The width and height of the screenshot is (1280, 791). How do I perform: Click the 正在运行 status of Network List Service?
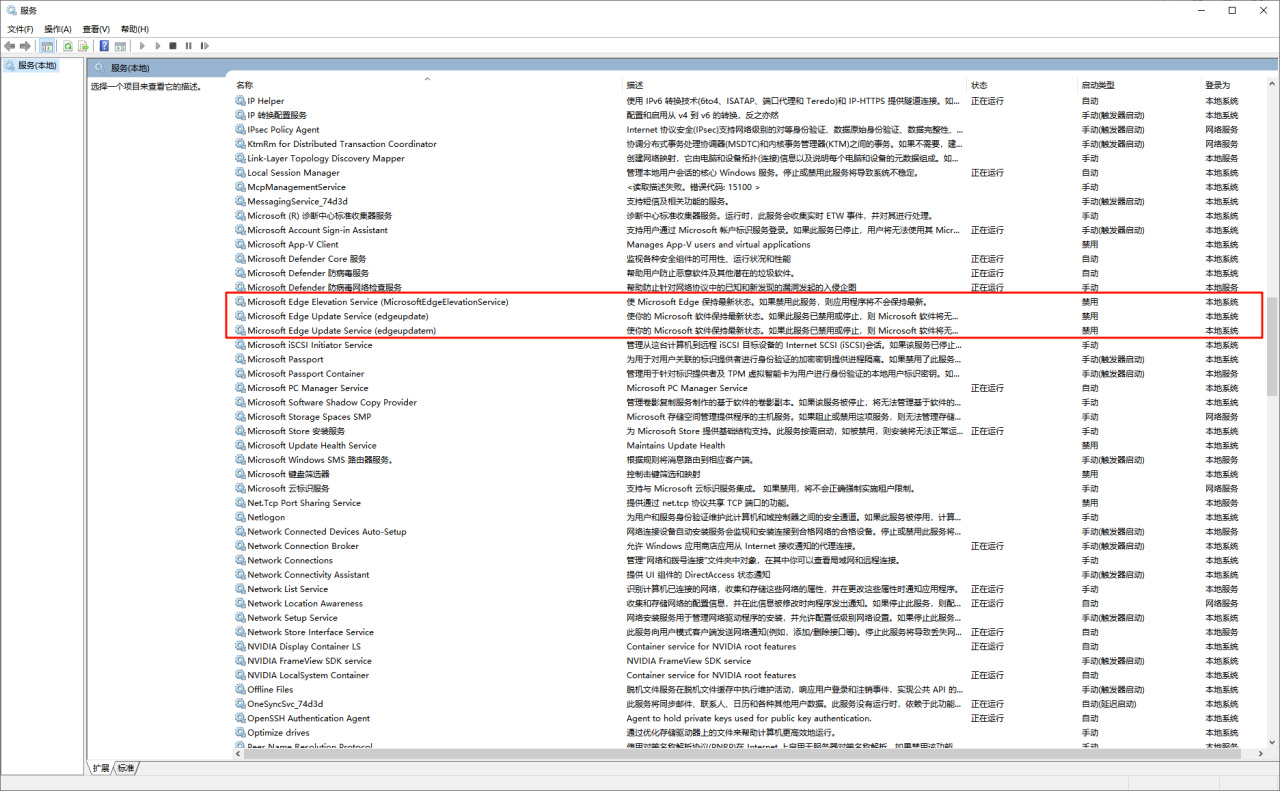pos(987,589)
